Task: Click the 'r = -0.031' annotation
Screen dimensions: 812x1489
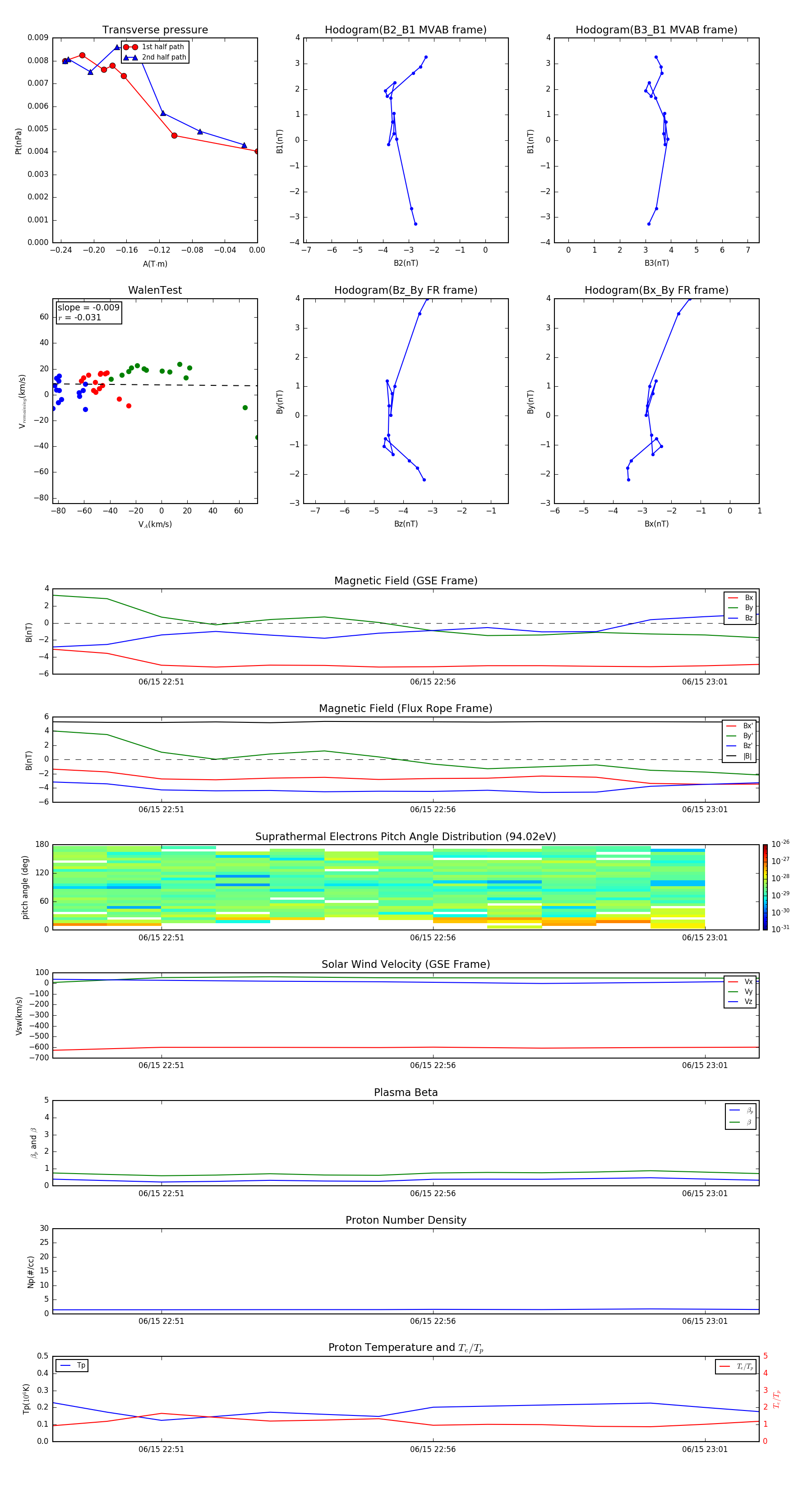Action: click(80, 317)
